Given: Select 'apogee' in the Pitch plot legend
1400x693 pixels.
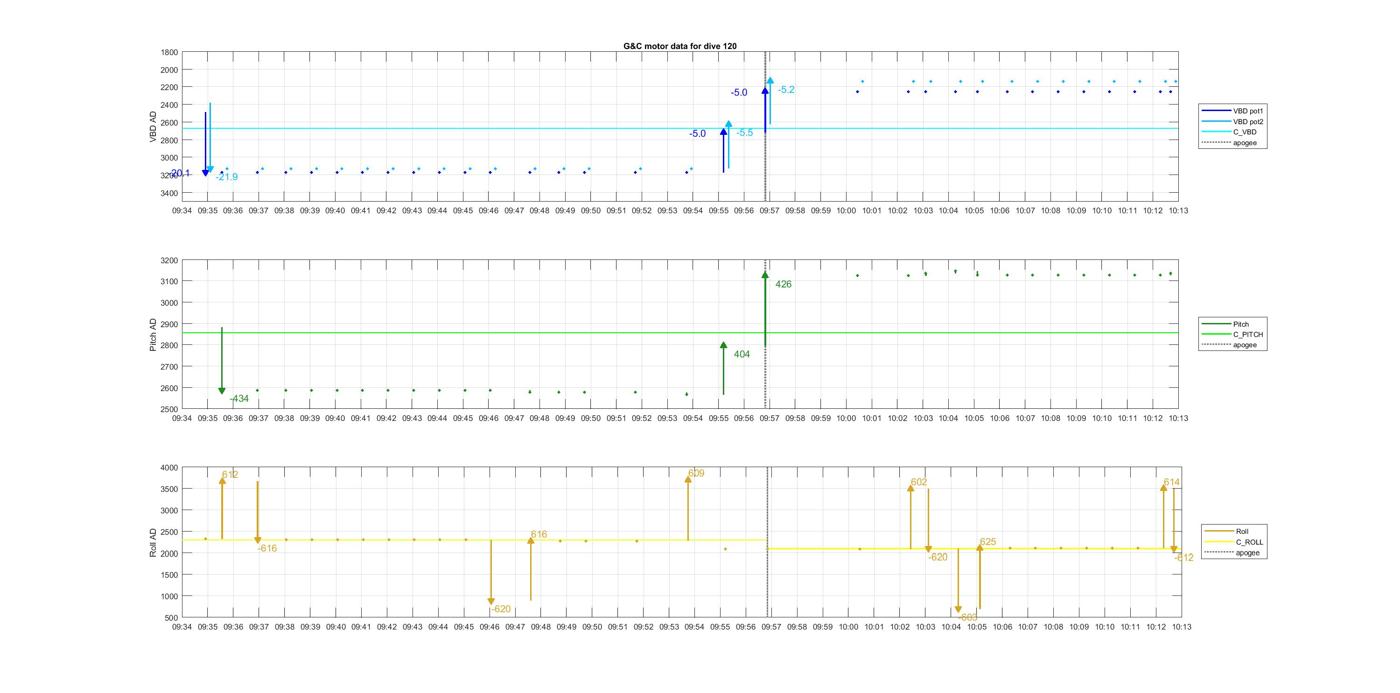Looking at the screenshot, I should pos(1232,345).
